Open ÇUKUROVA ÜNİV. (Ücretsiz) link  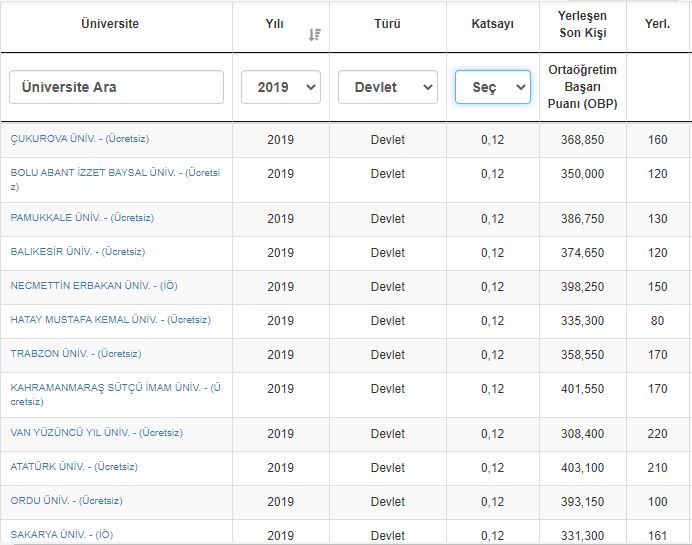tap(80, 139)
